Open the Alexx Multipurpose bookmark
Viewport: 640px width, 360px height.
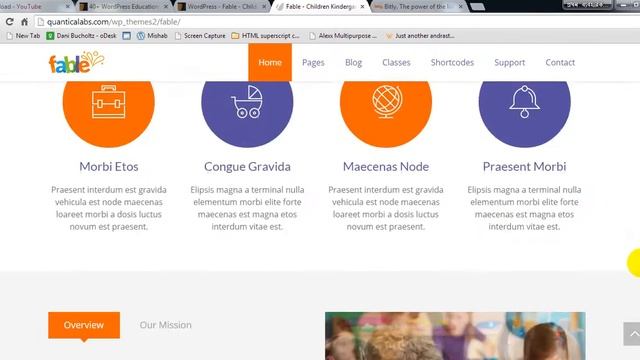click(343, 36)
